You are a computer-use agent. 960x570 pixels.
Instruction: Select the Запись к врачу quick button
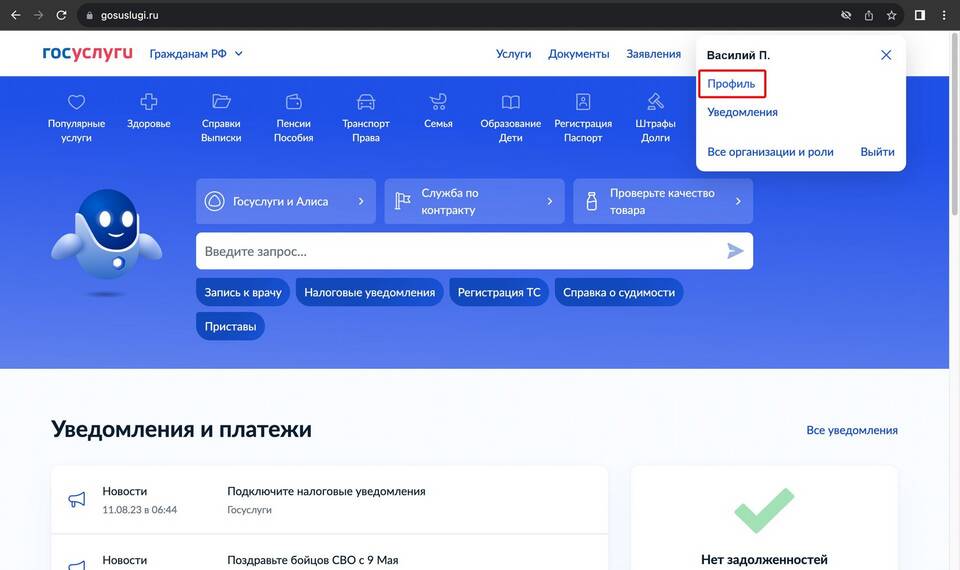243,292
